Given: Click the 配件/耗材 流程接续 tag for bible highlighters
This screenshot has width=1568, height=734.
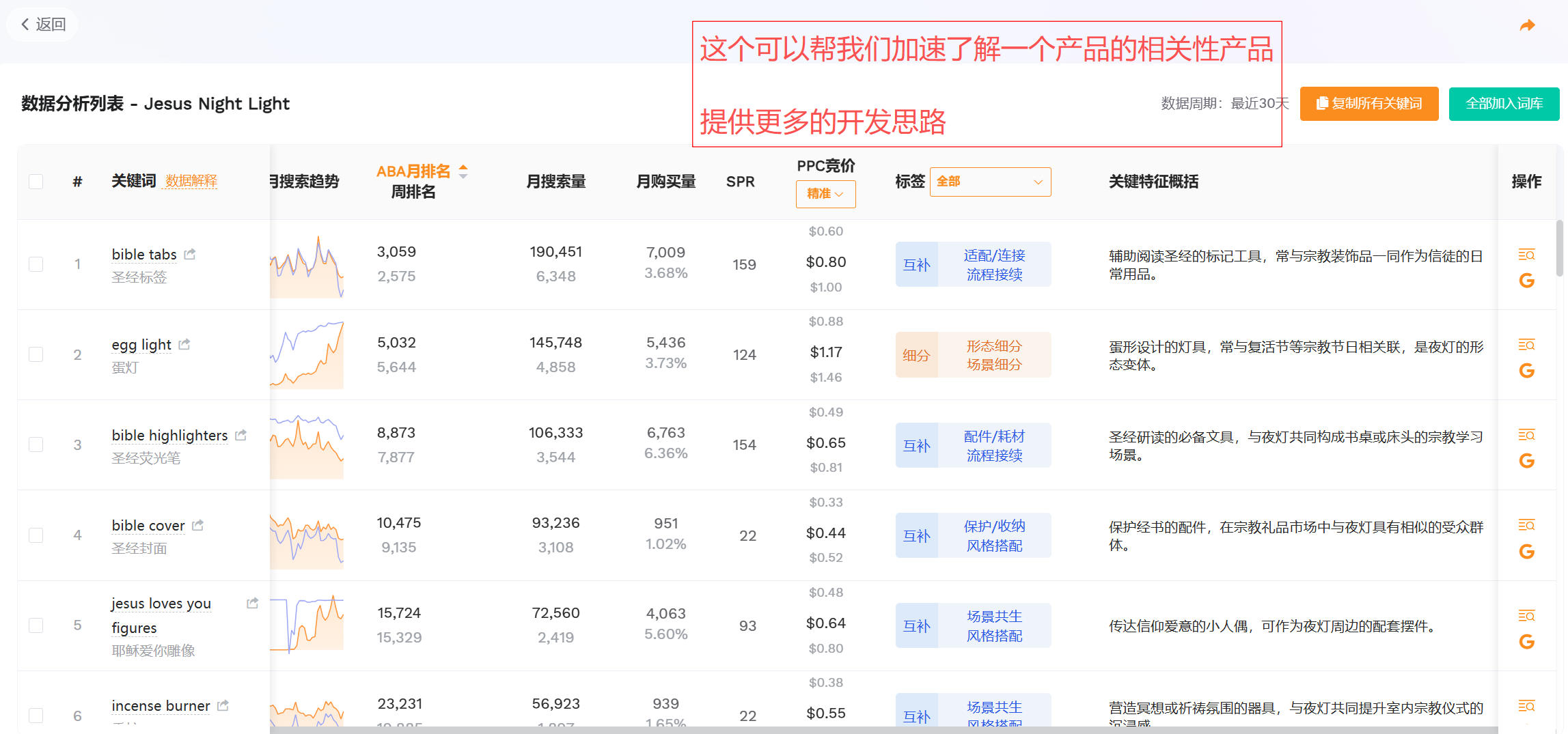Looking at the screenshot, I should click(x=994, y=445).
